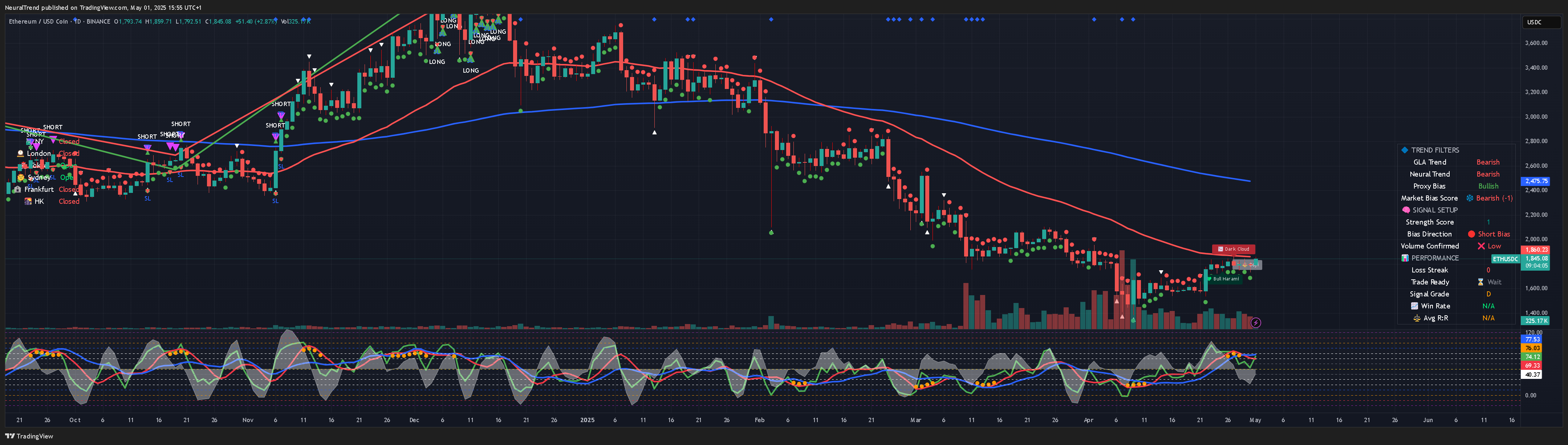Viewport: 1568px width, 445px height.
Task: Click the Feb label on time axis
Action: 759,420
